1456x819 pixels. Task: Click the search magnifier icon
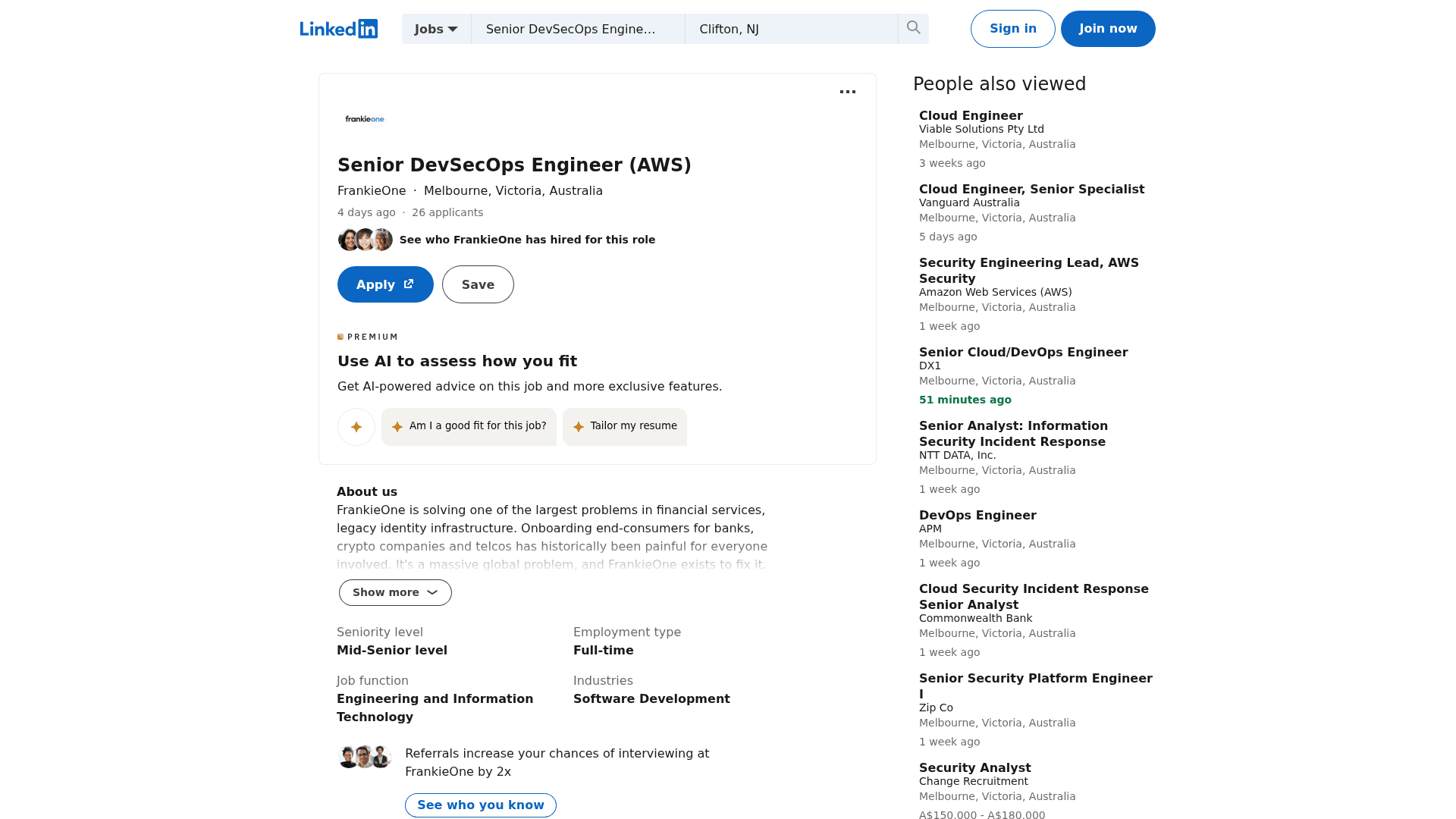[x=913, y=28]
